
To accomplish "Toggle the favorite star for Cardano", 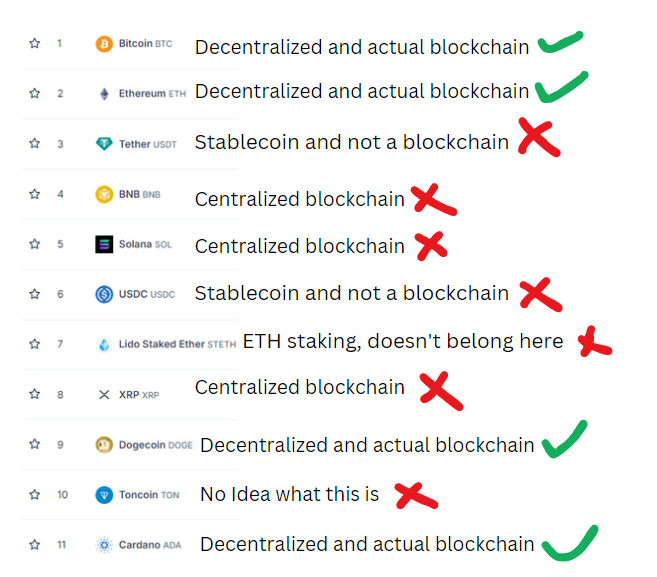I will 35,545.
